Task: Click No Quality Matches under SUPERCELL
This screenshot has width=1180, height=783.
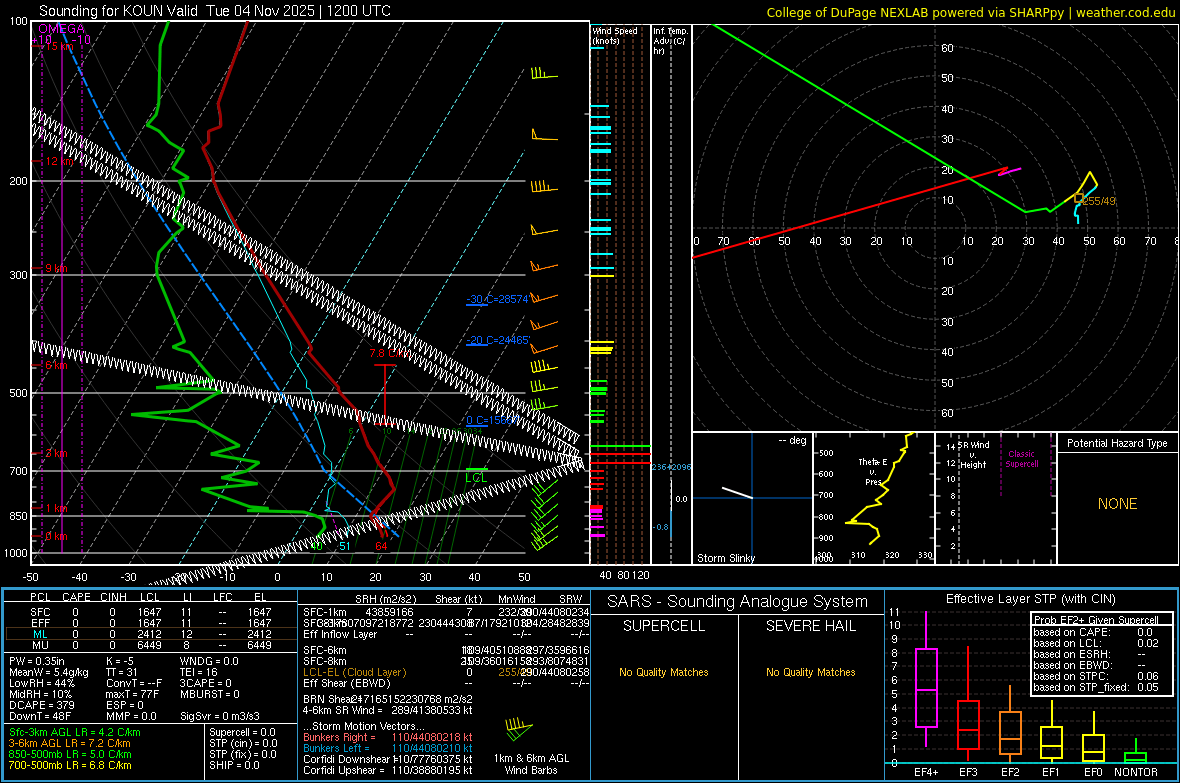Action: tap(664, 672)
